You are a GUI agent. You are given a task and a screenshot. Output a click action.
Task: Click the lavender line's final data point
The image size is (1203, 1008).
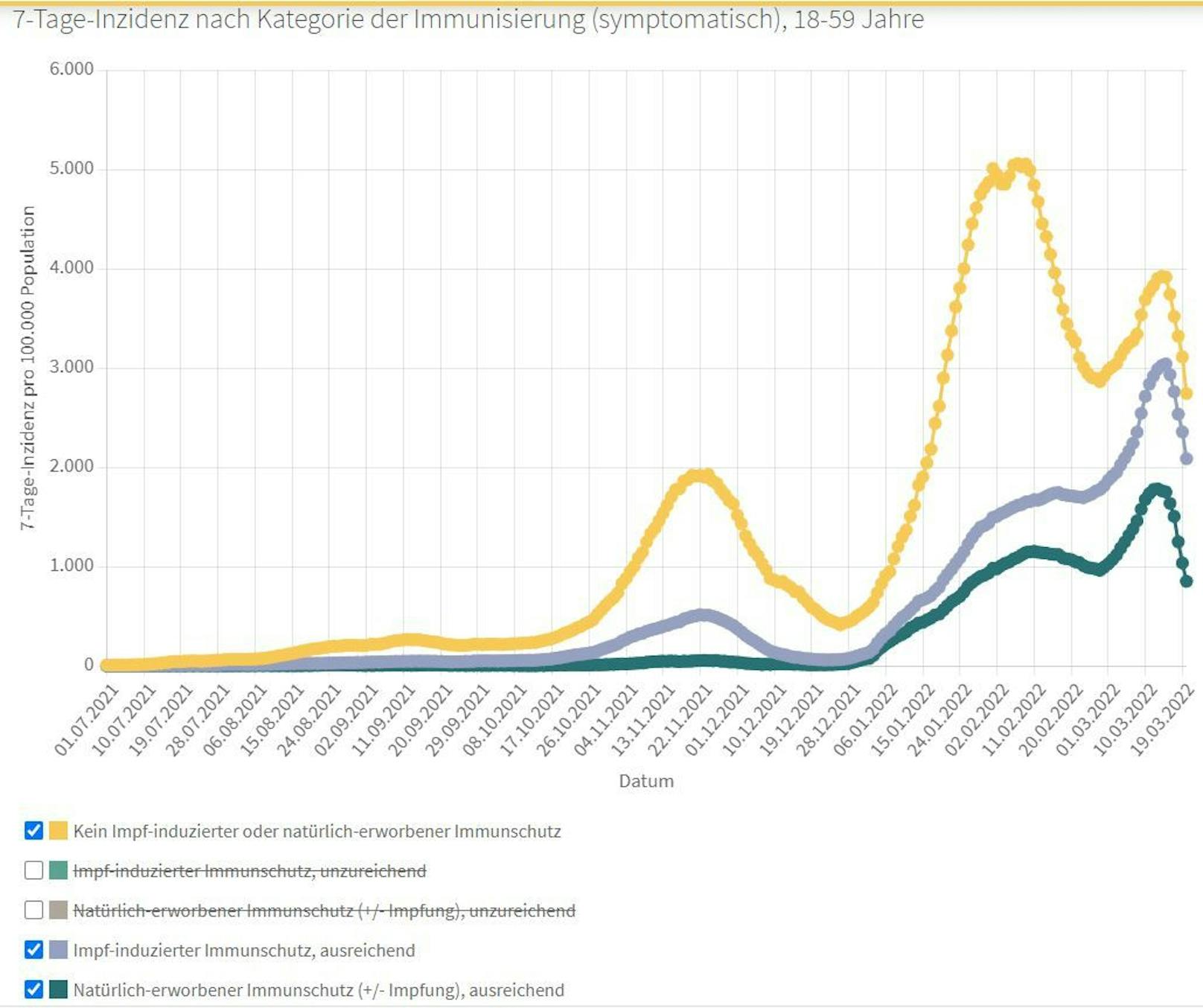coord(1187,459)
